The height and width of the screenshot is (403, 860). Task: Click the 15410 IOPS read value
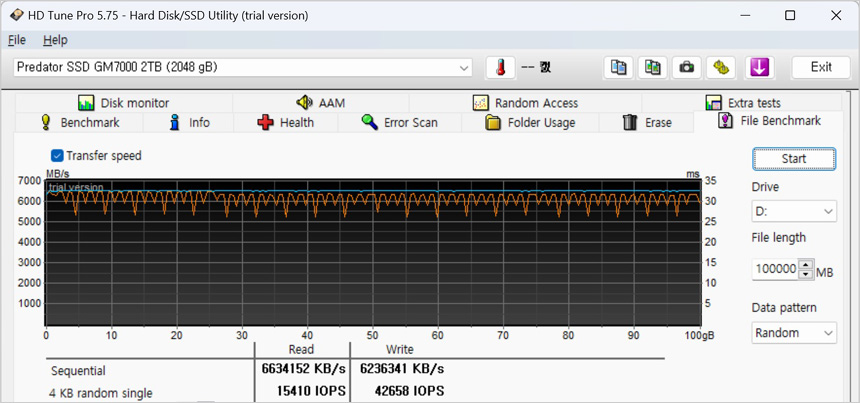pyautogui.click(x=313, y=391)
